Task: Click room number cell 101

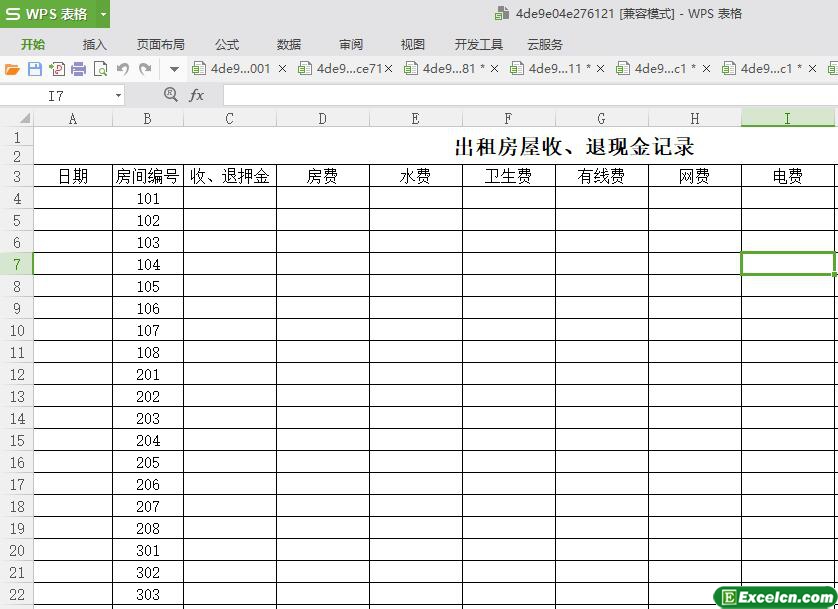Action: 148,198
